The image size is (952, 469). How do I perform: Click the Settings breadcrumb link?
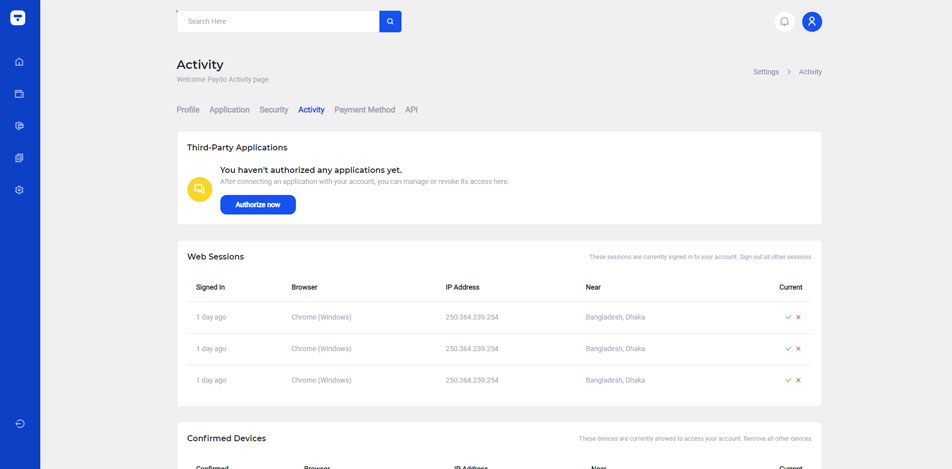coord(766,72)
